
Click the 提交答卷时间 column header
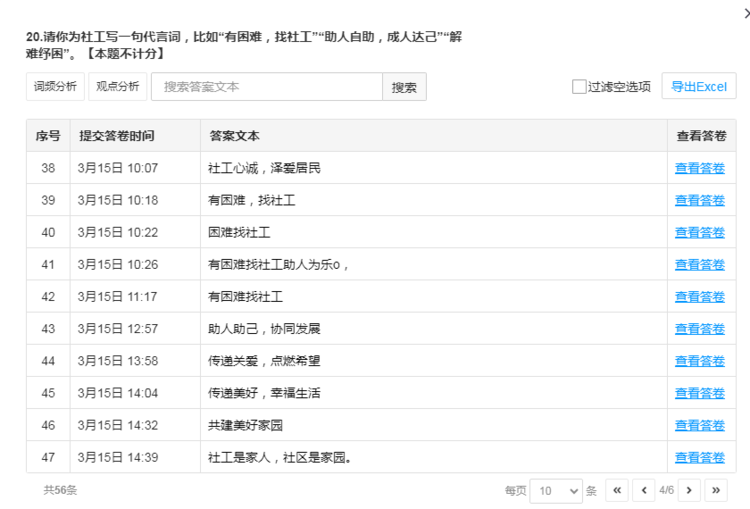[117, 136]
